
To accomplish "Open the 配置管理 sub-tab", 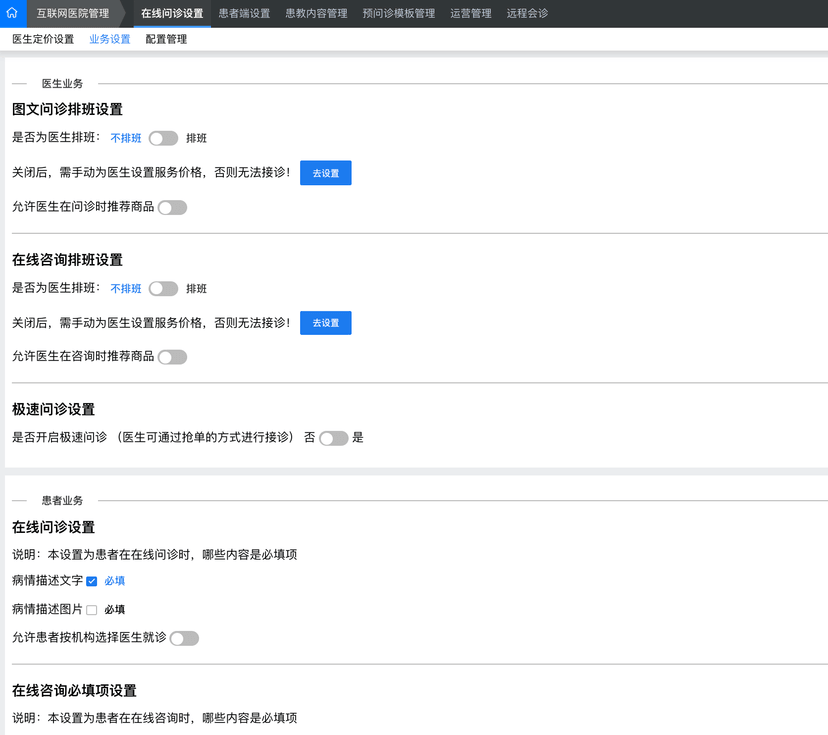I will [166, 39].
